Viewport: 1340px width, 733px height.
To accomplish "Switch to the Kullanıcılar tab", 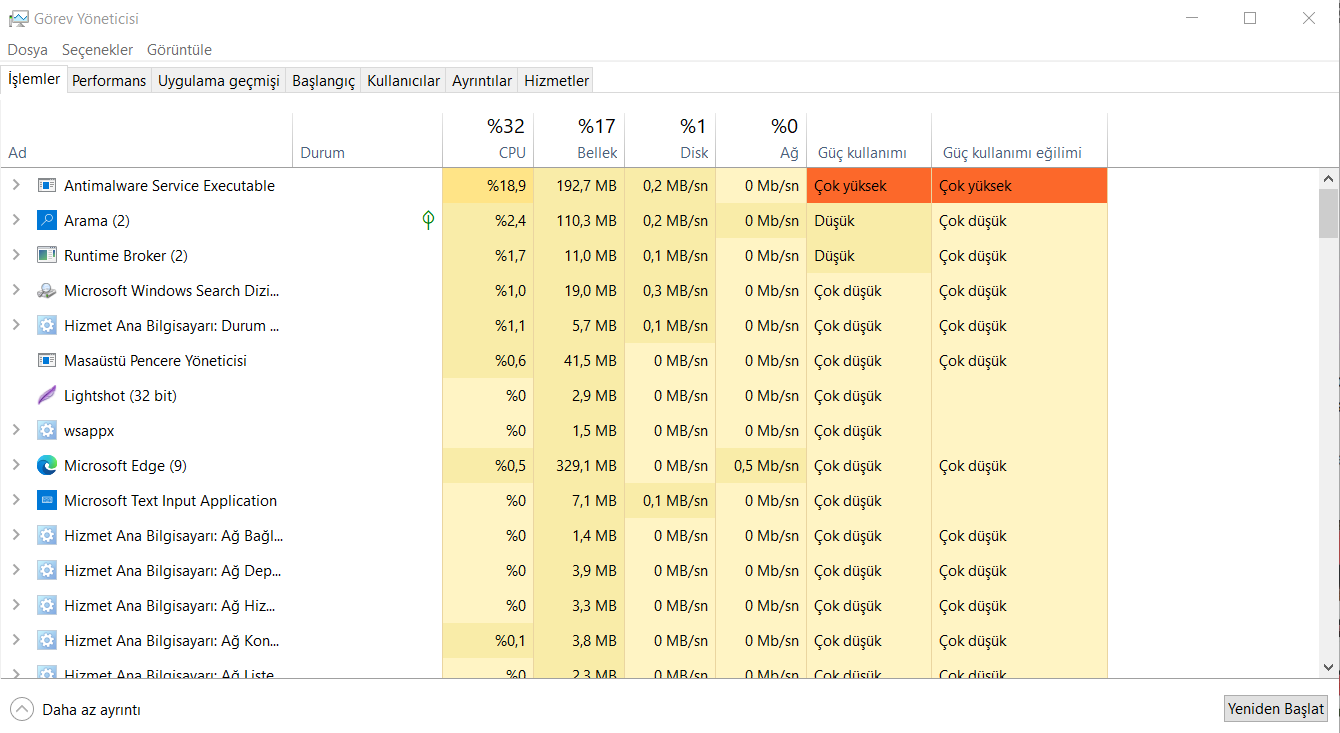I will click(403, 81).
